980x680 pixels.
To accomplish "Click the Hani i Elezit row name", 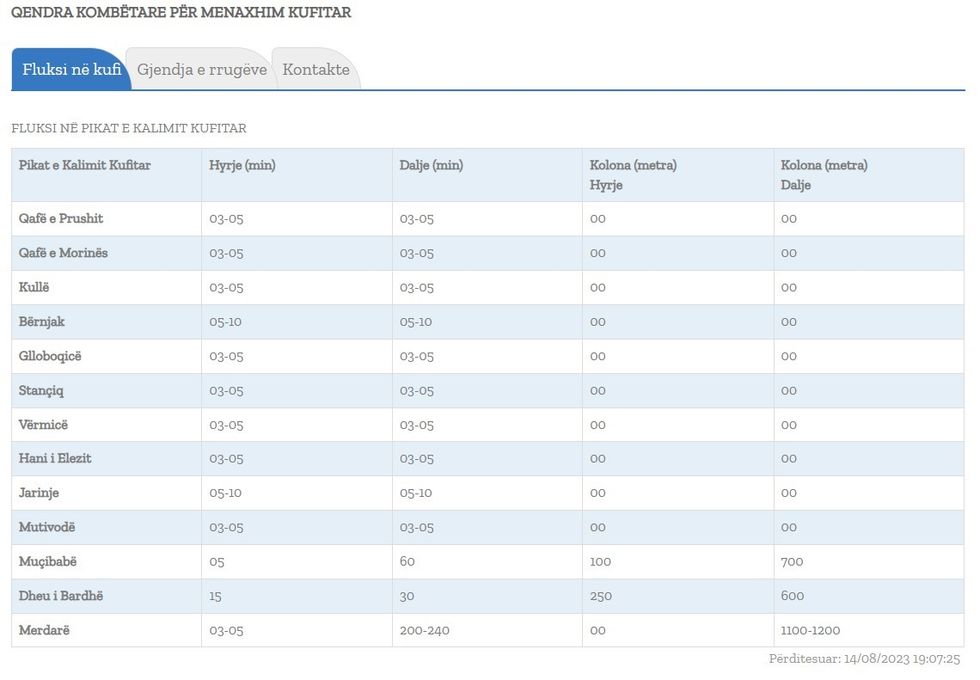I will click(x=55, y=459).
